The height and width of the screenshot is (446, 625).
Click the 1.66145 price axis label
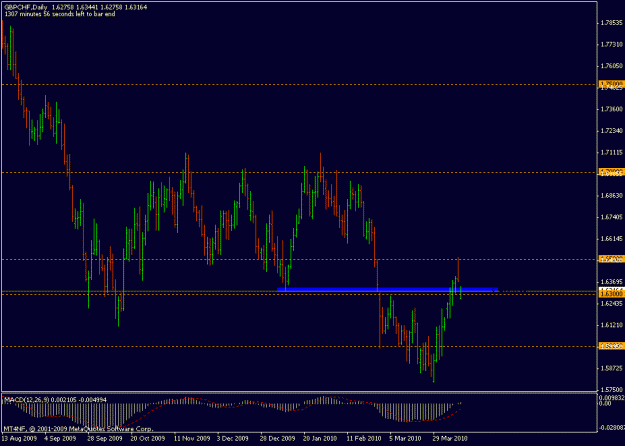[x=611, y=239]
